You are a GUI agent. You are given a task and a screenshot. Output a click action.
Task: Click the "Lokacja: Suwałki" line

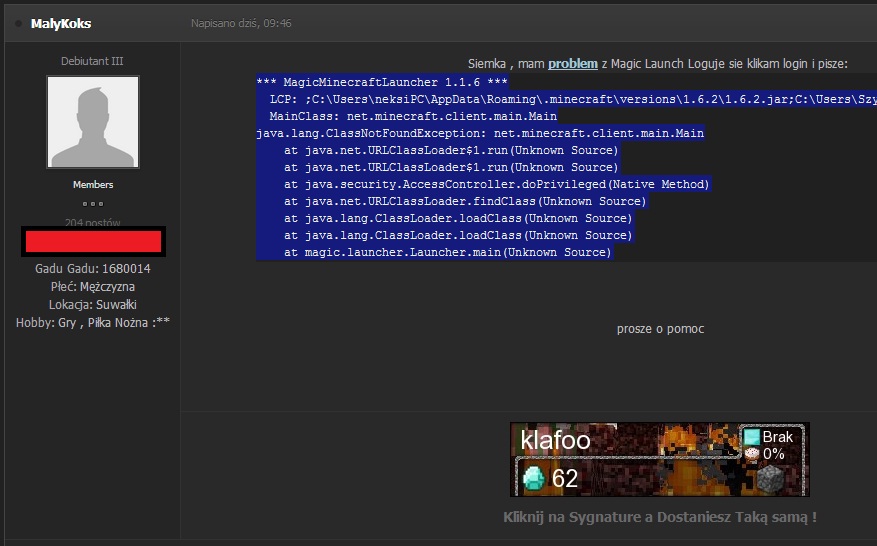pos(93,305)
